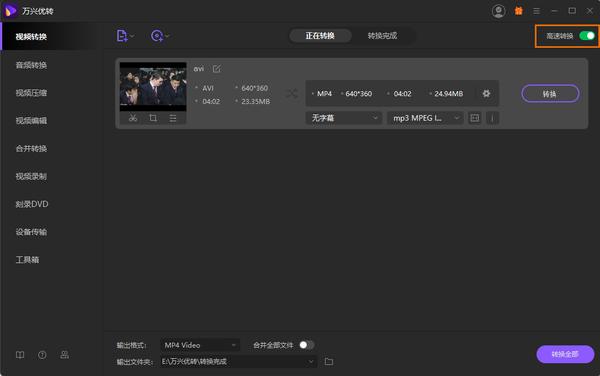Open the help question icon
The width and height of the screenshot is (600, 376).
pos(42,355)
